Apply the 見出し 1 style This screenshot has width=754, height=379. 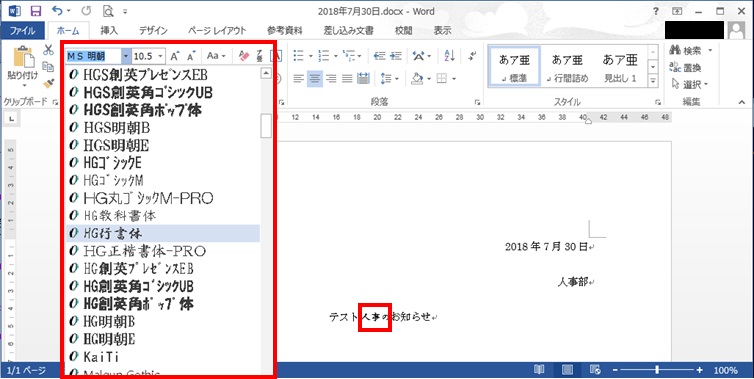[x=620, y=67]
